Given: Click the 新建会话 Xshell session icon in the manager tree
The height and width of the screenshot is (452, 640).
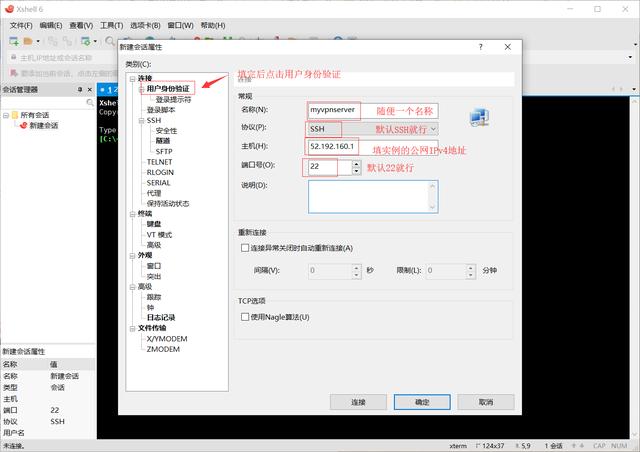Looking at the screenshot, I should [23, 125].
